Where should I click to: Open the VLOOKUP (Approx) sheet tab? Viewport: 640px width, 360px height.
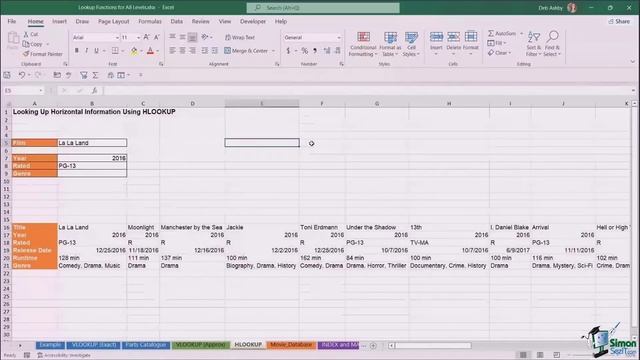click(x=201, y=345)
